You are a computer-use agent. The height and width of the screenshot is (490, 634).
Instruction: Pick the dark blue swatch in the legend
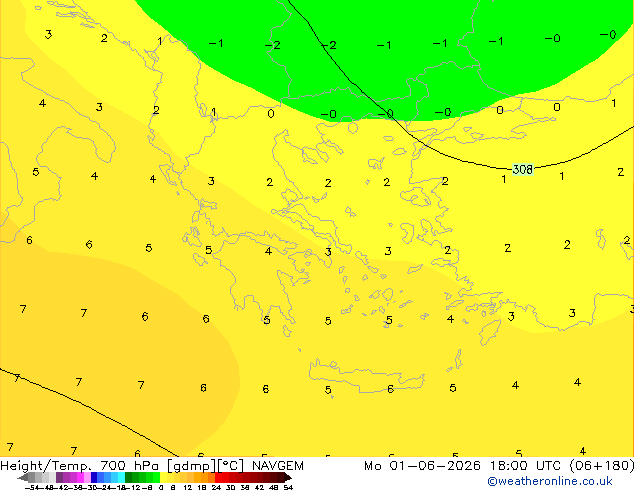coord(94,477)
